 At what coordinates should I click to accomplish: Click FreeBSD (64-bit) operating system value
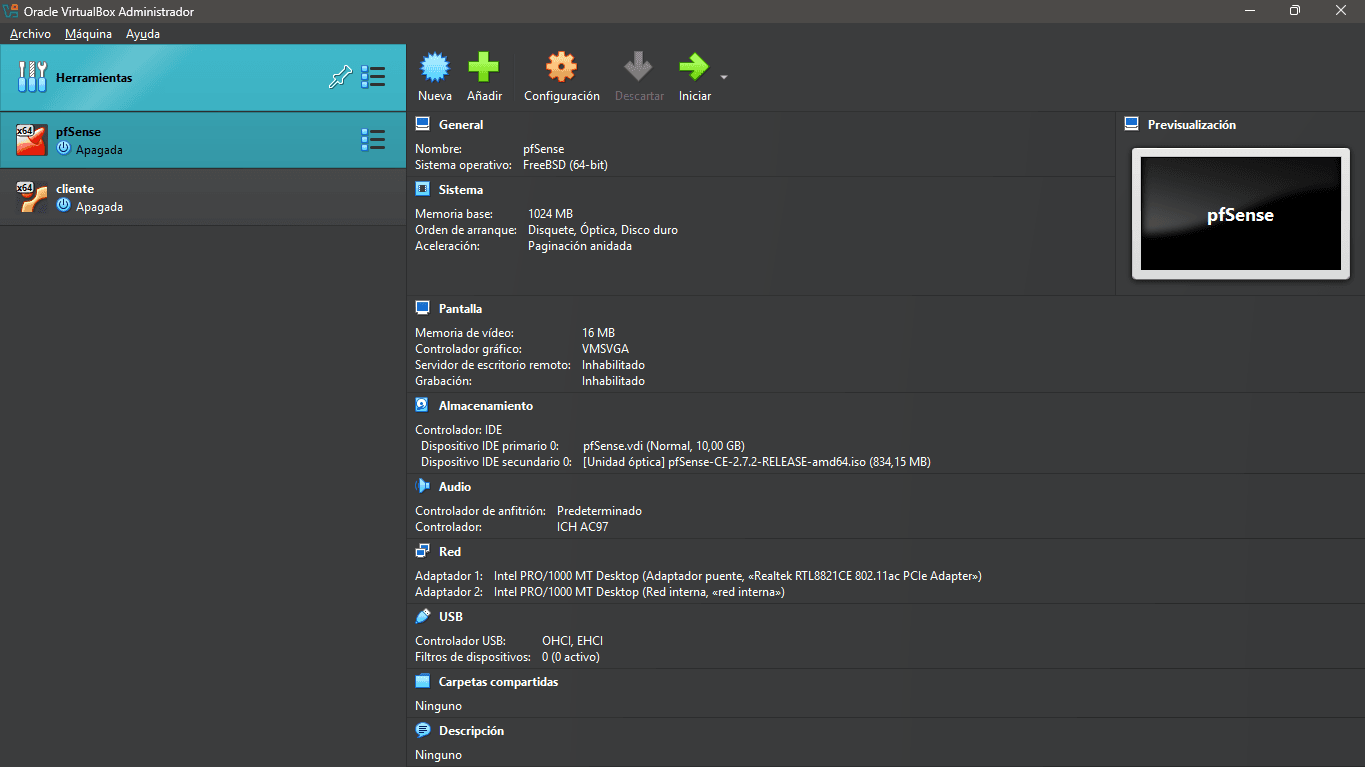pos(565,165)
